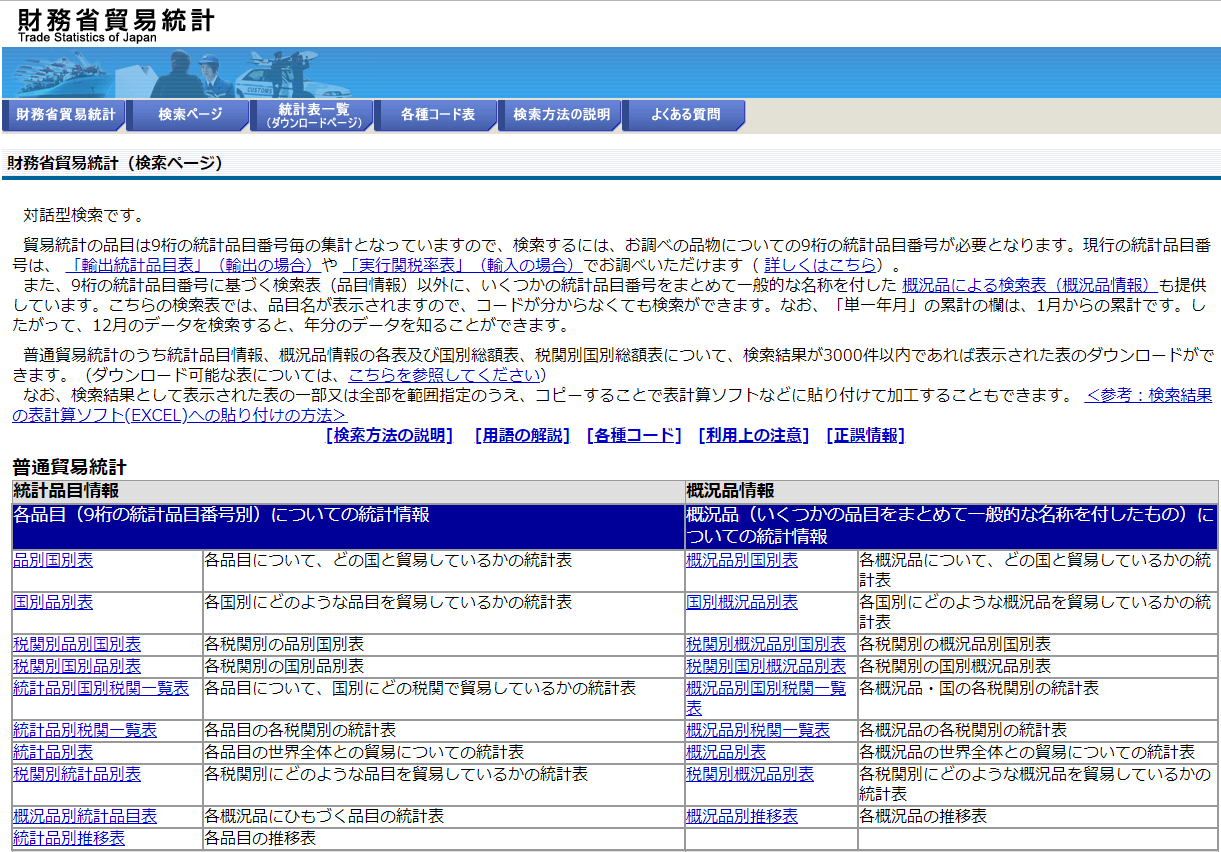Screen dimensions: 1221x852
Task: Open the 税関別国別概況品別表 link
Action: click(766, 665)
